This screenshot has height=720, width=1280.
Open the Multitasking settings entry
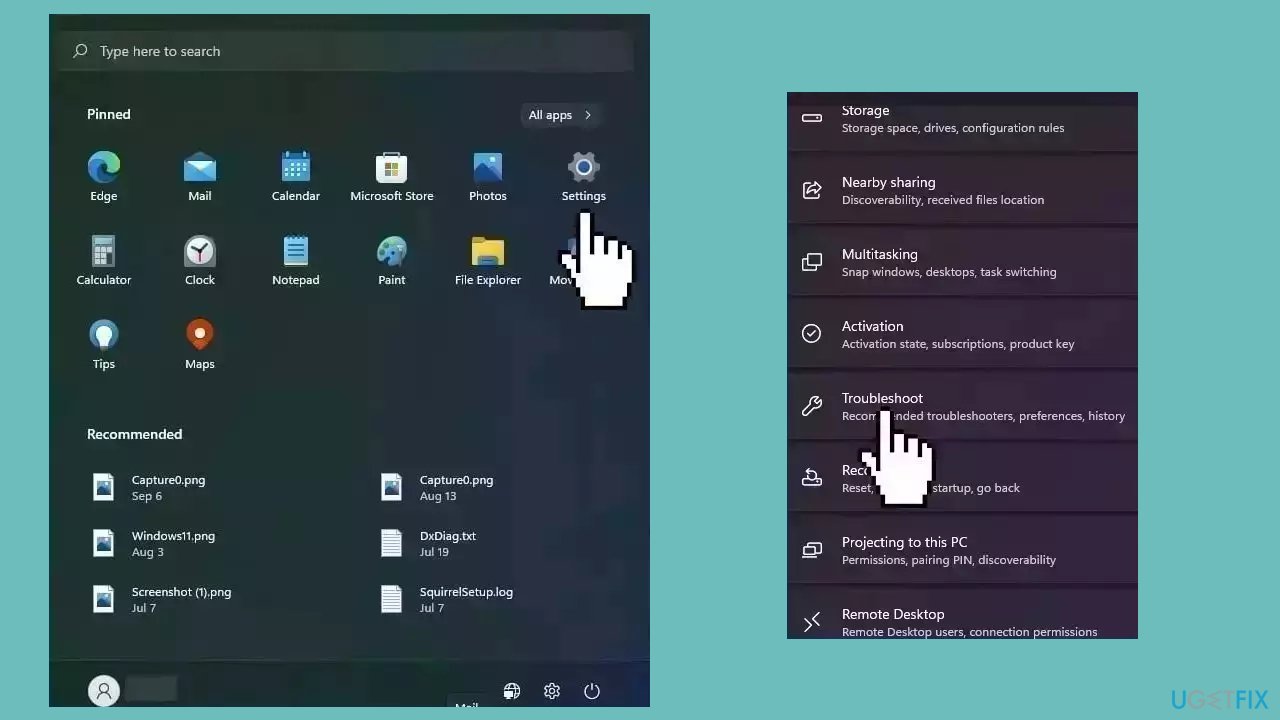(x=962, y=262)
